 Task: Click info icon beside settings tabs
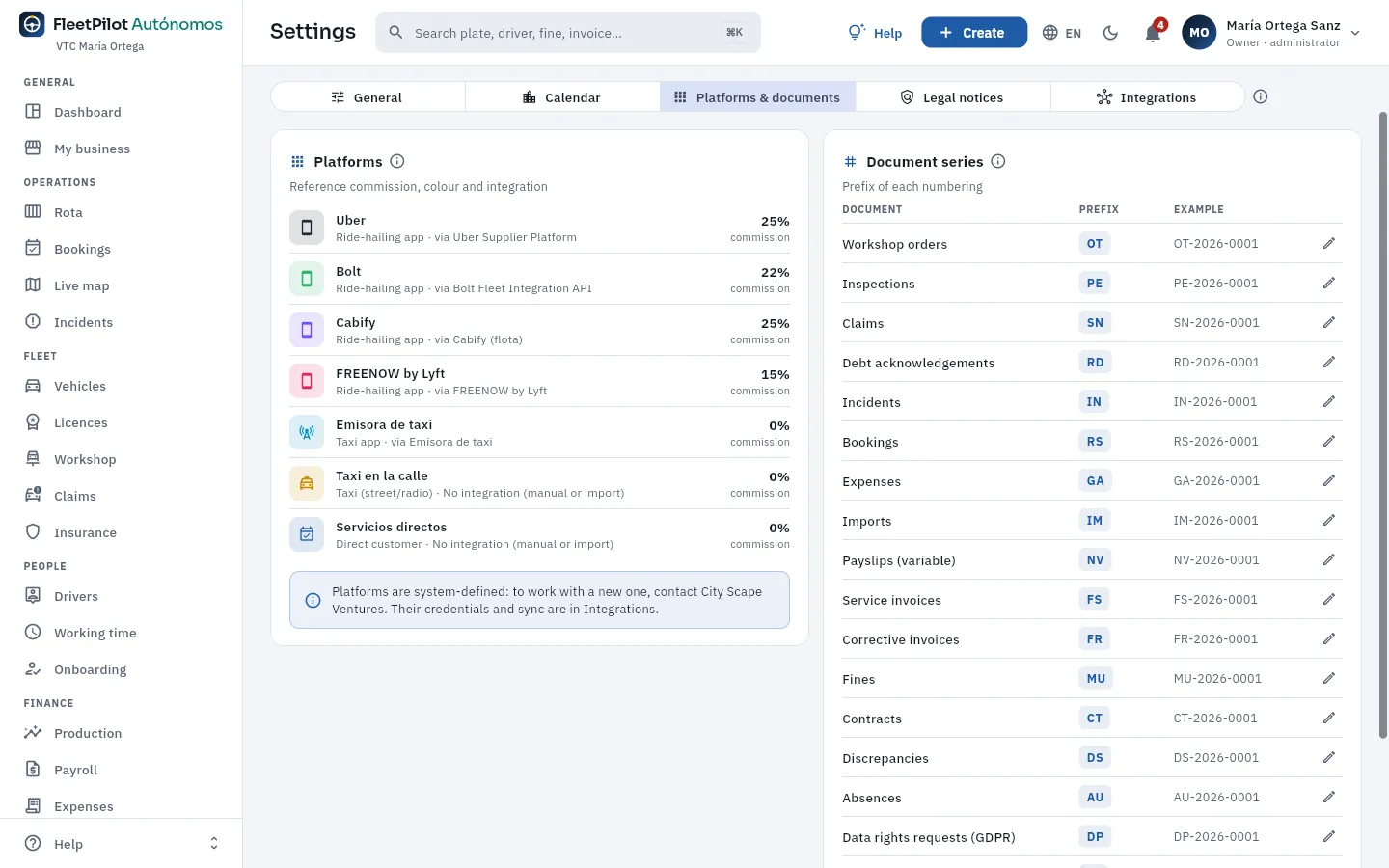tap(1261, 96)
